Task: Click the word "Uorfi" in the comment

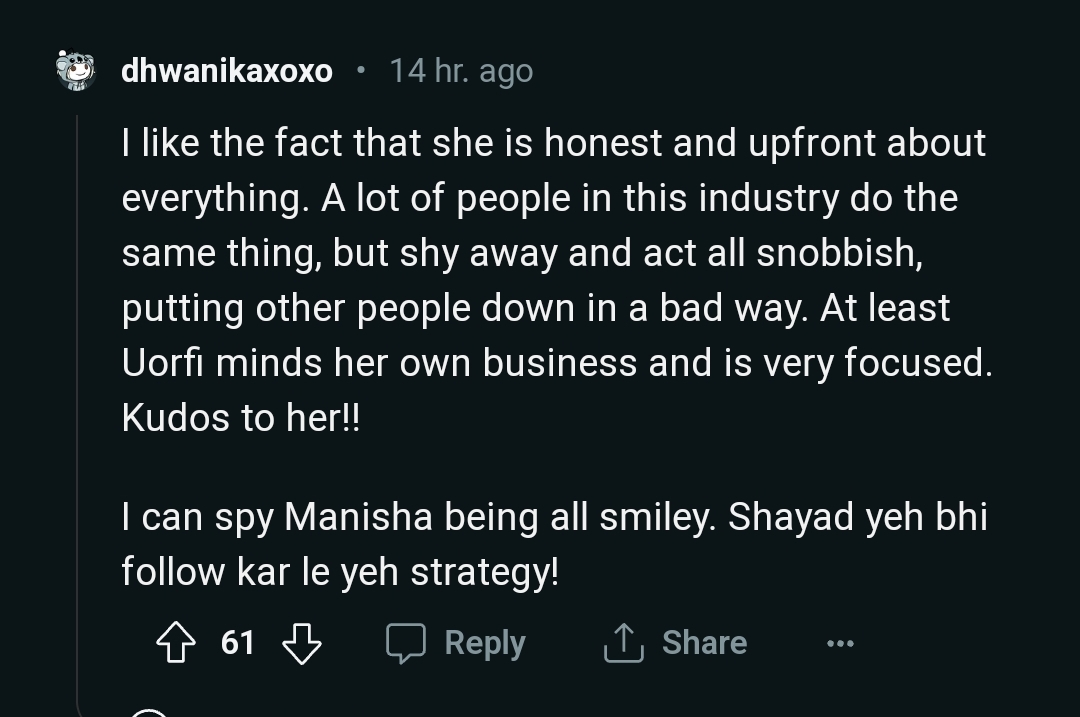Action: click(162, 363)
